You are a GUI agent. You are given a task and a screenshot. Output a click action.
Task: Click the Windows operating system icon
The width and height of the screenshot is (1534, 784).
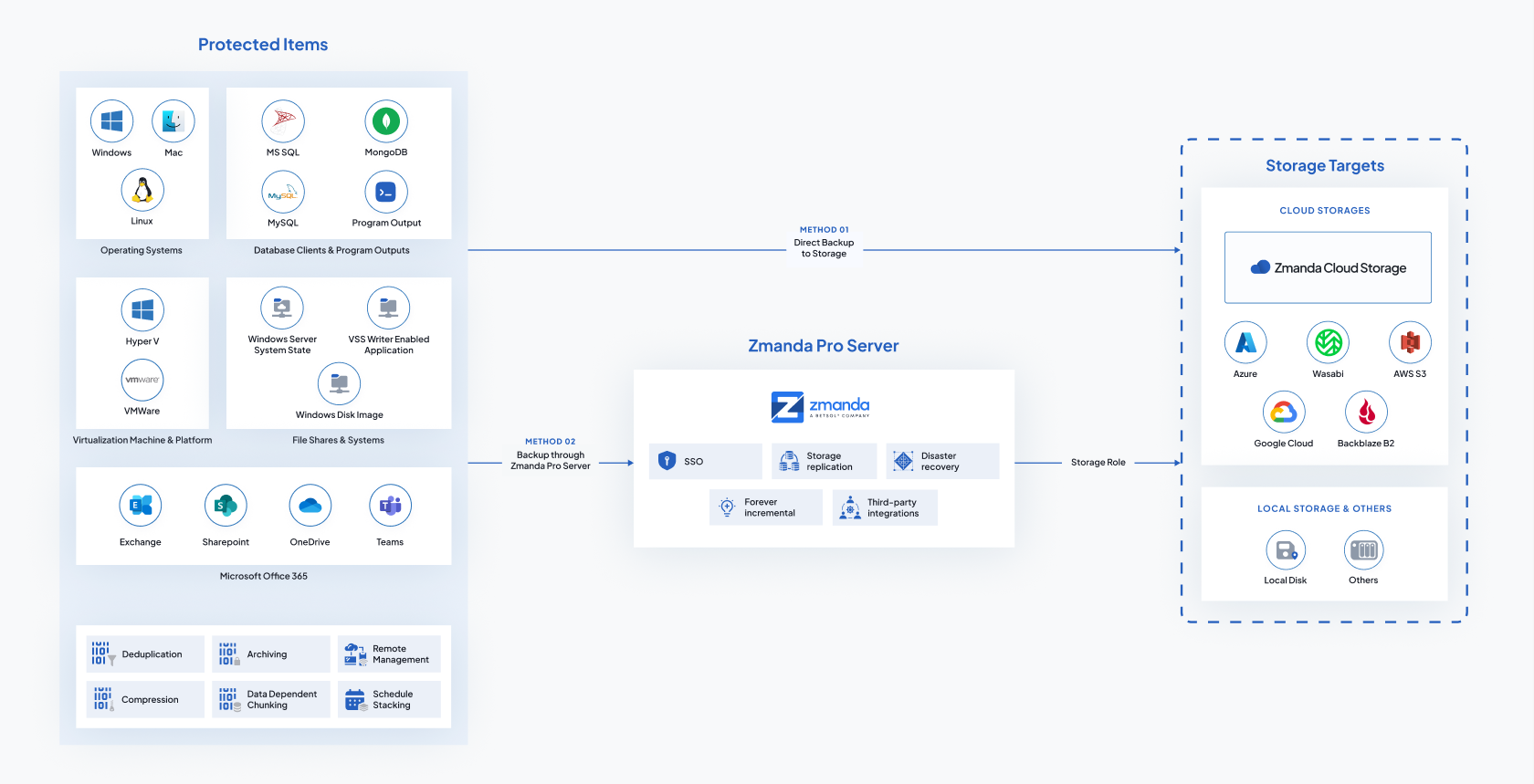(112, 121)
